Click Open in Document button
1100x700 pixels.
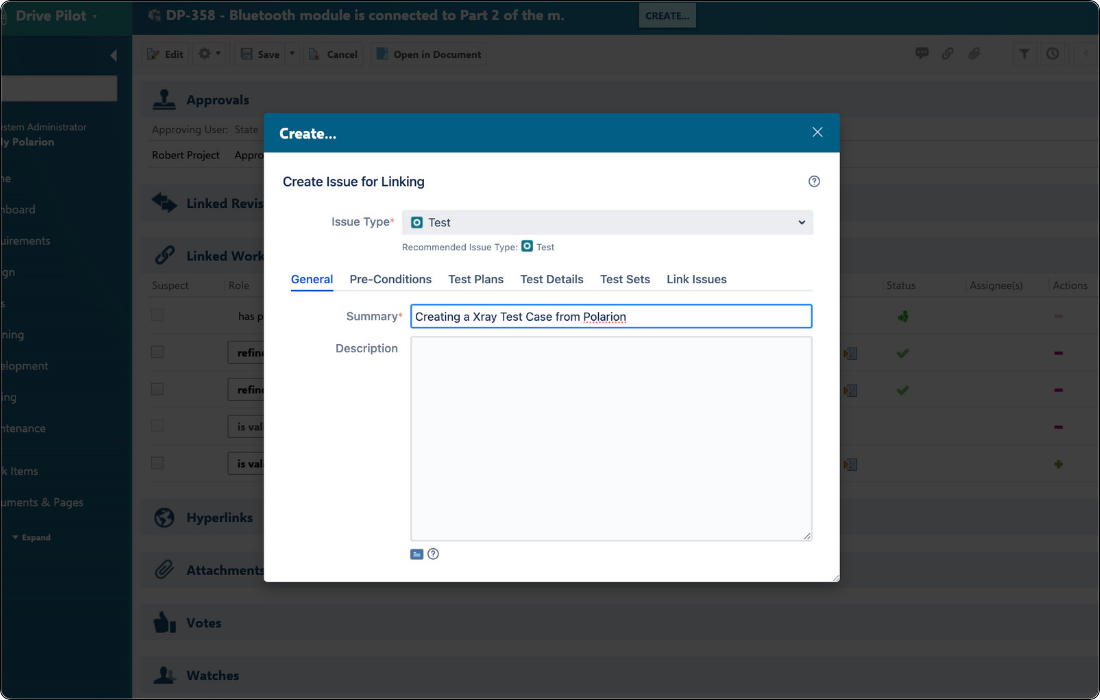[428, 54]
